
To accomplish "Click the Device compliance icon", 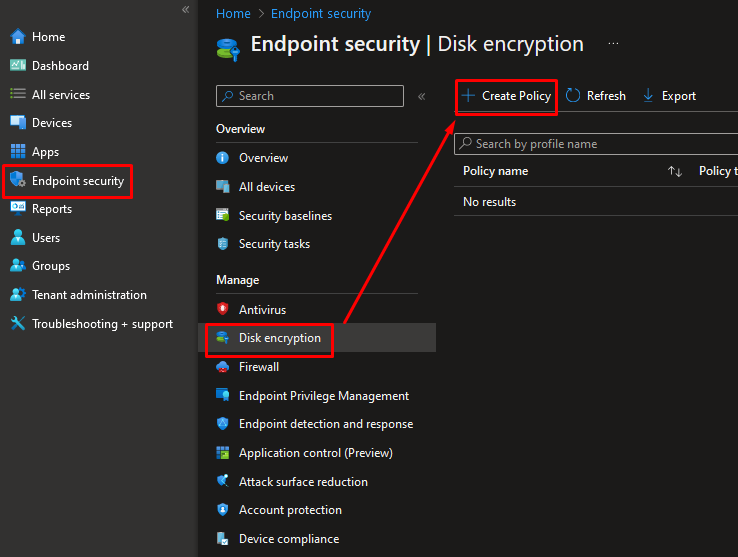I will [223, 539].
